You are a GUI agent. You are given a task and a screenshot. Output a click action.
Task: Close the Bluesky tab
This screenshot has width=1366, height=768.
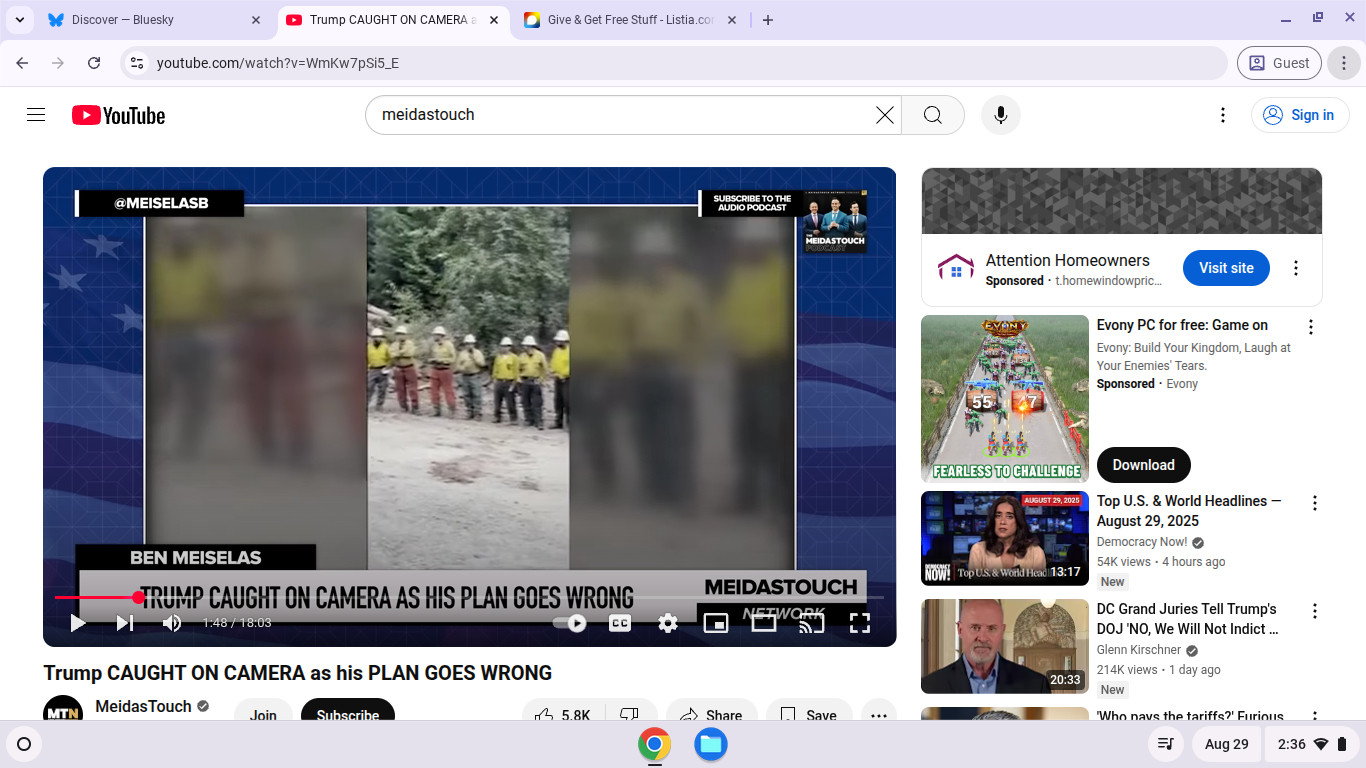point(256,20)
